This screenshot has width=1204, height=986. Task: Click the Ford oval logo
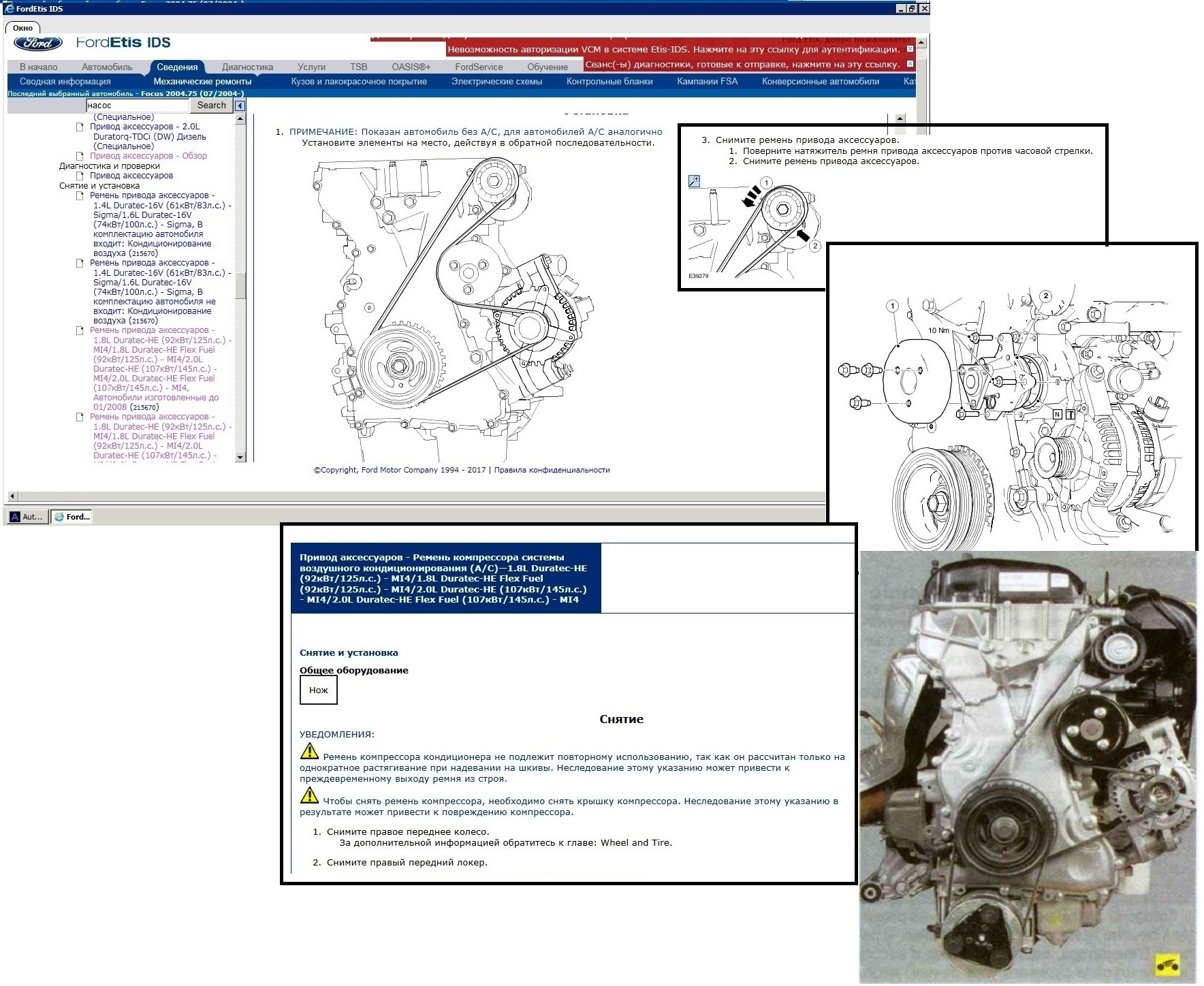(38, 44)
